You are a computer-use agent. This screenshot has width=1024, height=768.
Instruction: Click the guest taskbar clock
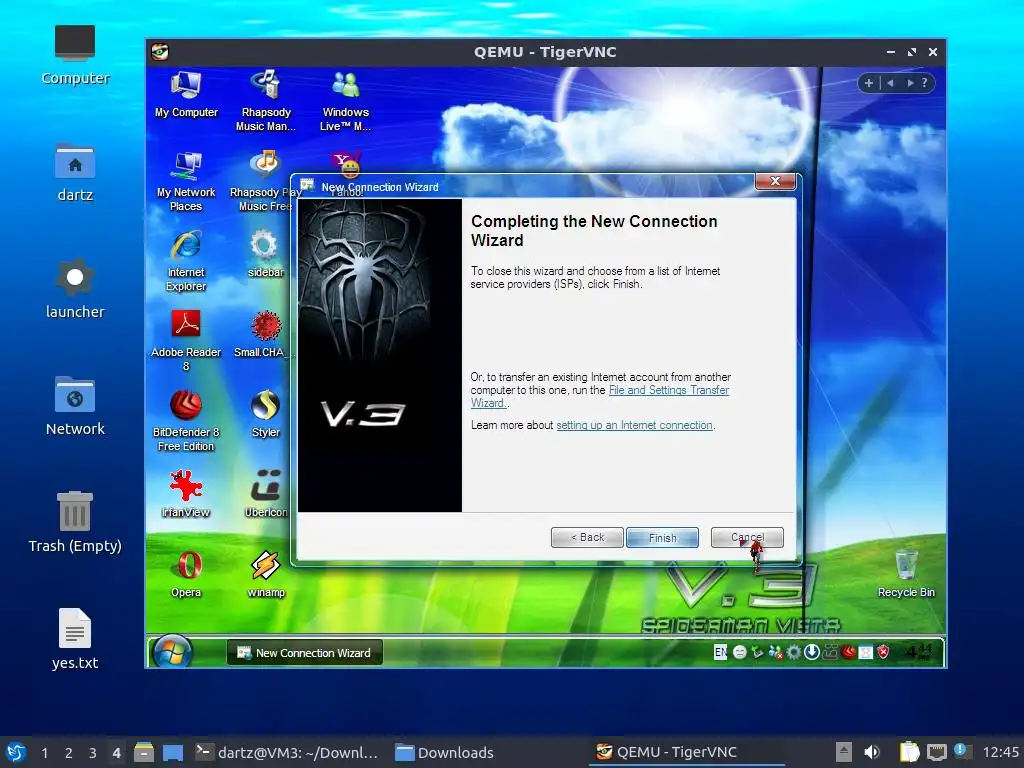pos(920,652)
